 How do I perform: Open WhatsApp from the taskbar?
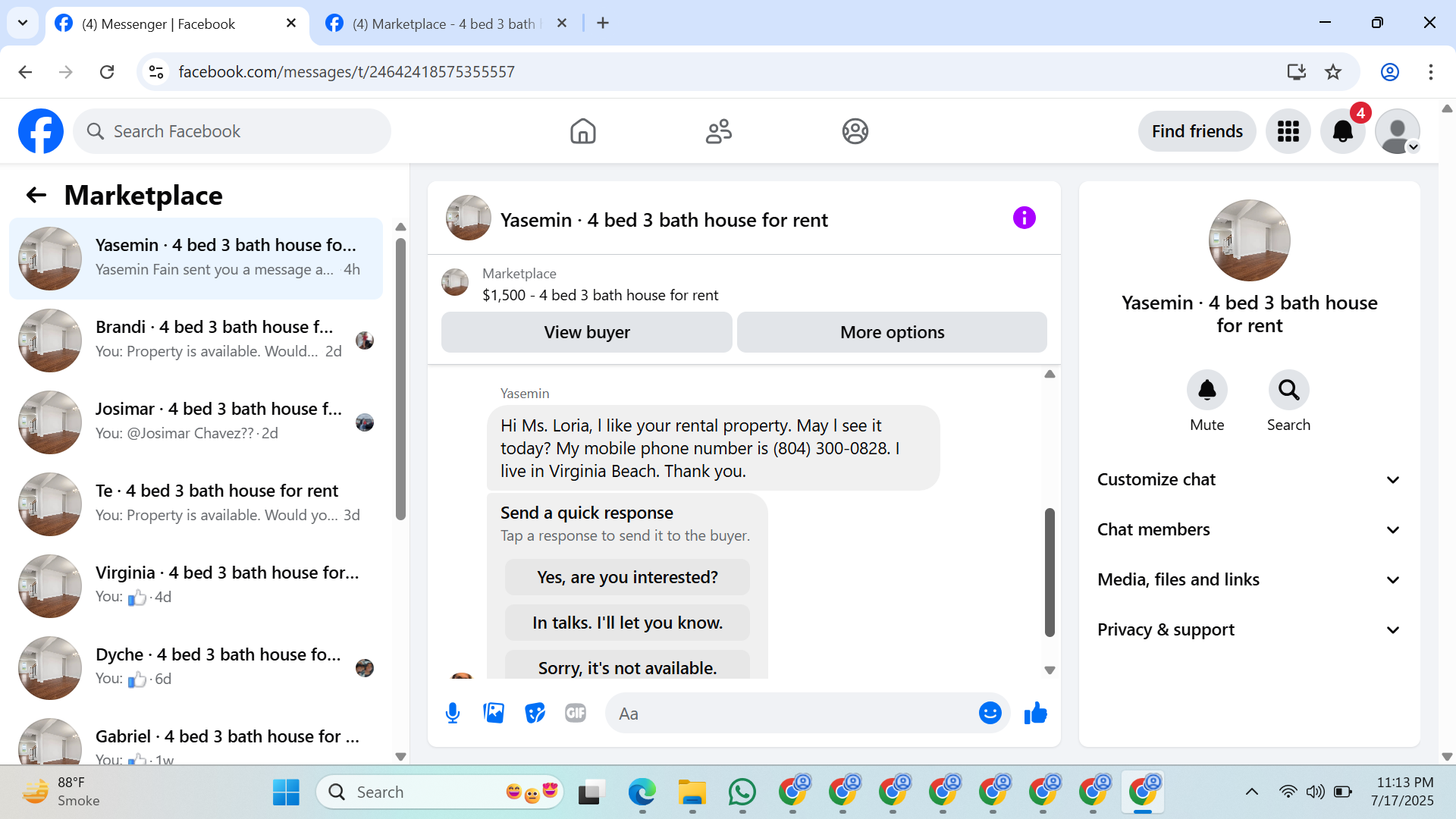tap(742, 792)
